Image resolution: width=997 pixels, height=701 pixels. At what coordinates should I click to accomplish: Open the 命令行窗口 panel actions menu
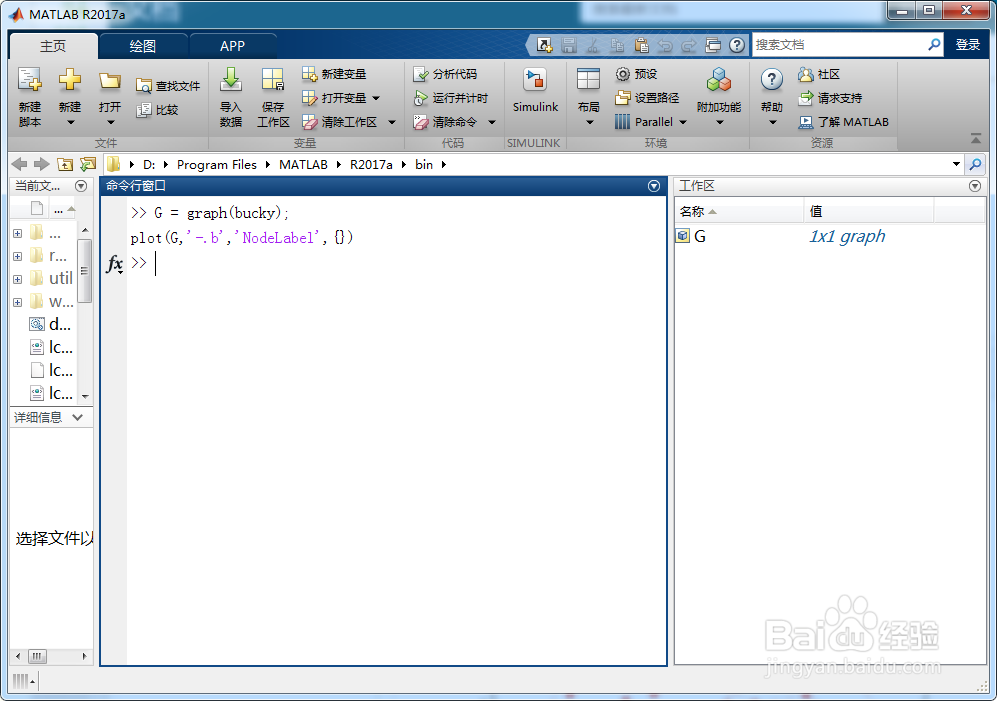coord(654,186)
